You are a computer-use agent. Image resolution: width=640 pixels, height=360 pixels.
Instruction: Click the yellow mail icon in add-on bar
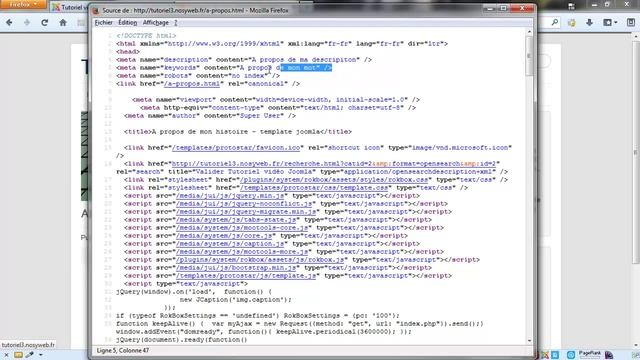(18, 355)
